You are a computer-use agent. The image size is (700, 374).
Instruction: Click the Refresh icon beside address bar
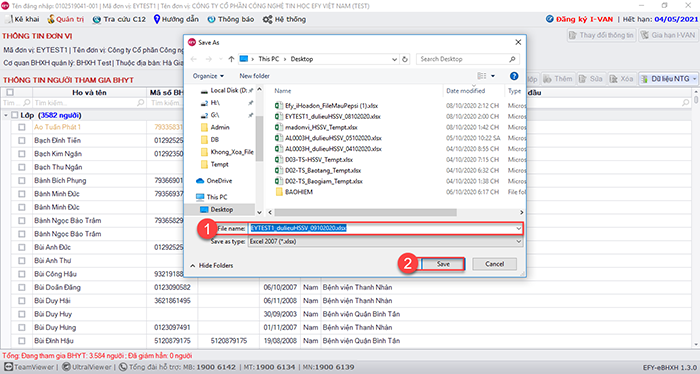click(405, 59)
